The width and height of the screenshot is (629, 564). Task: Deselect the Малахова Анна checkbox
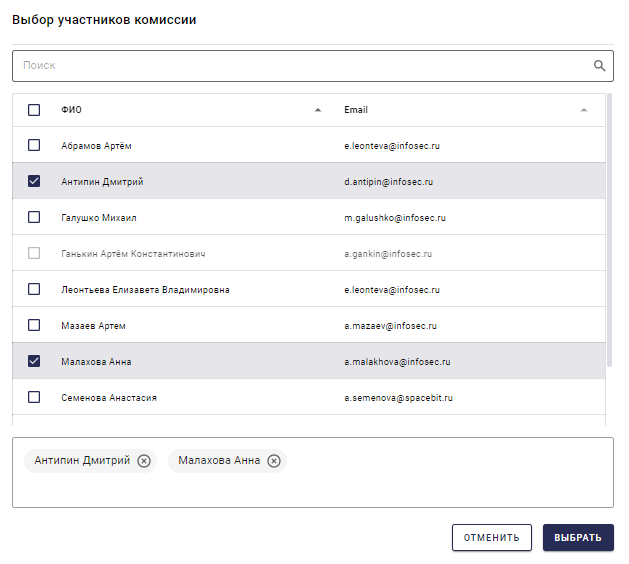(34, 361)
